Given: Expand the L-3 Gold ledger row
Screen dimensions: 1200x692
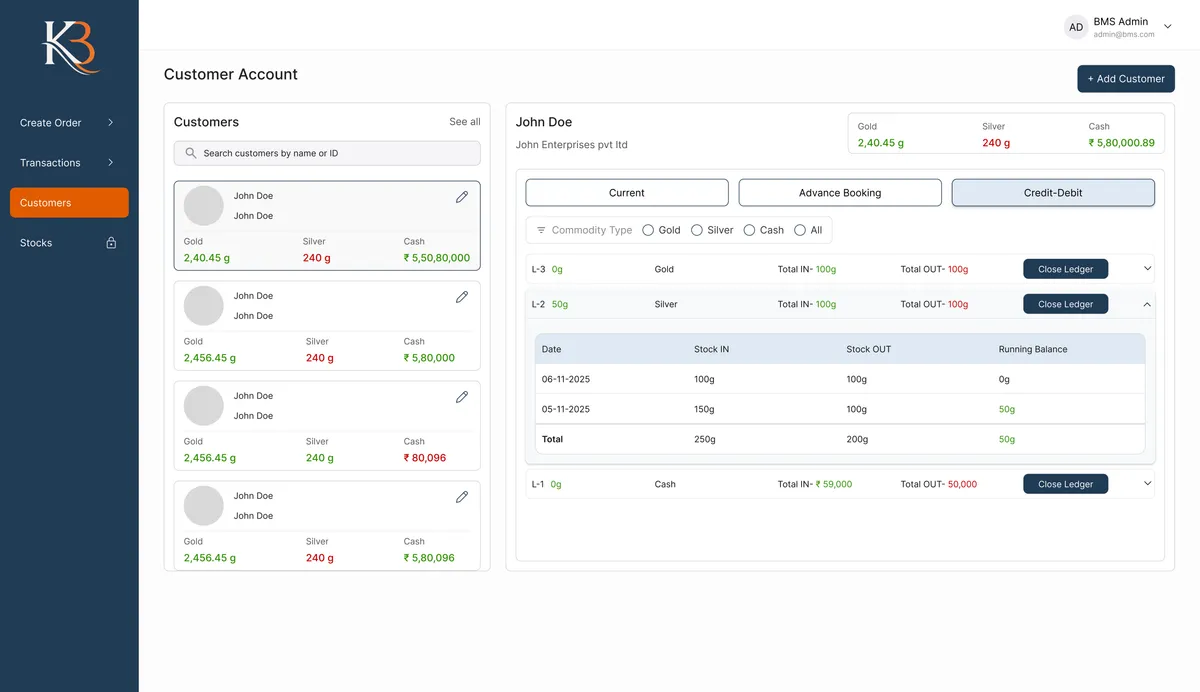Looking at the screenshot, I should point(1147,269).
